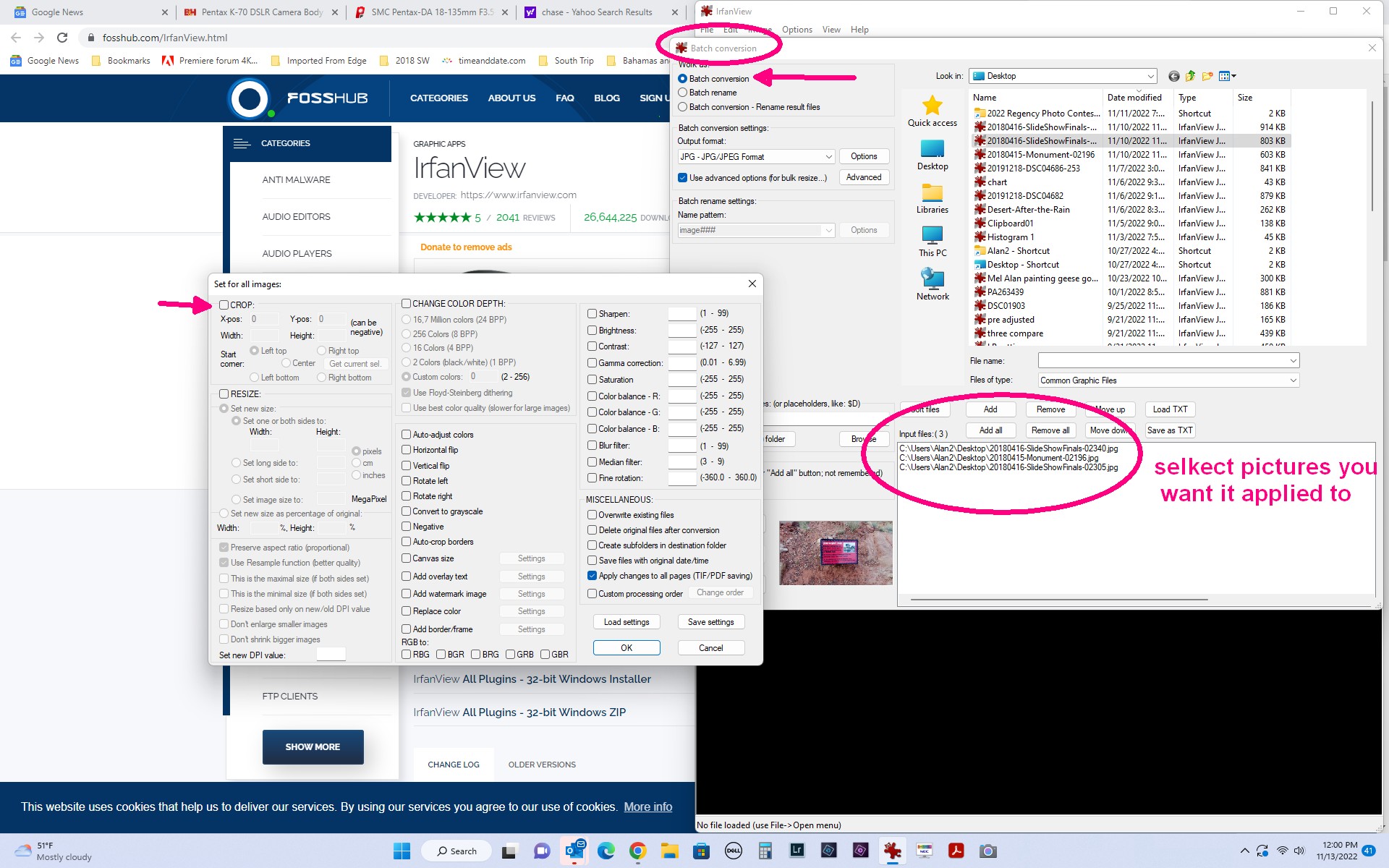Click the input files horizontal scrollbar

(x=1058, y=600)
